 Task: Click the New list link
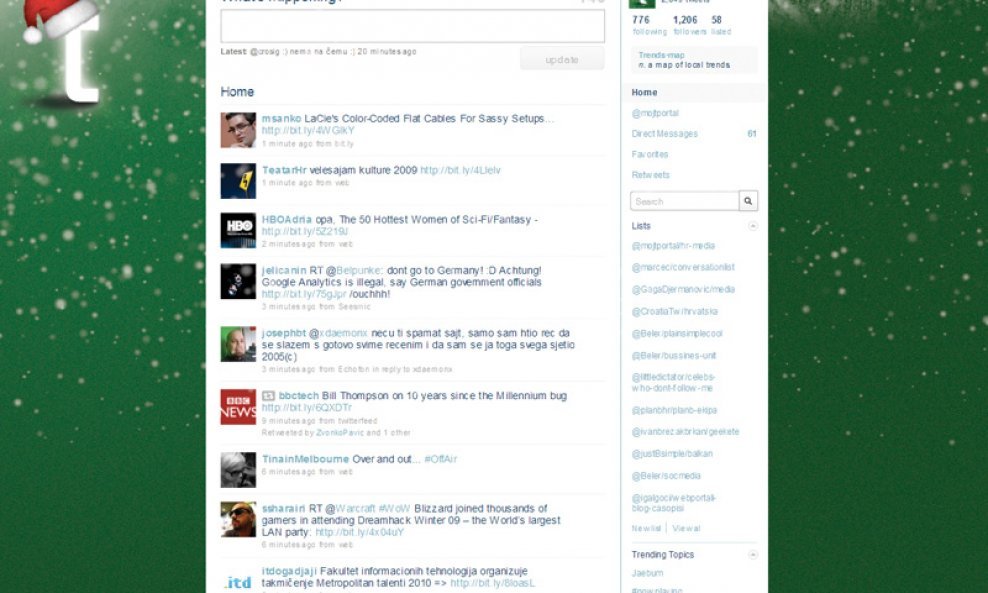(x=646, y=528)
